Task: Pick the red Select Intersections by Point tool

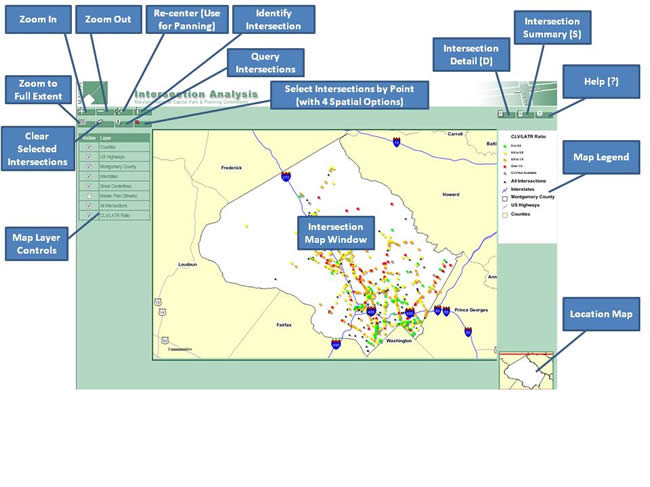Action: click(142, 123)
